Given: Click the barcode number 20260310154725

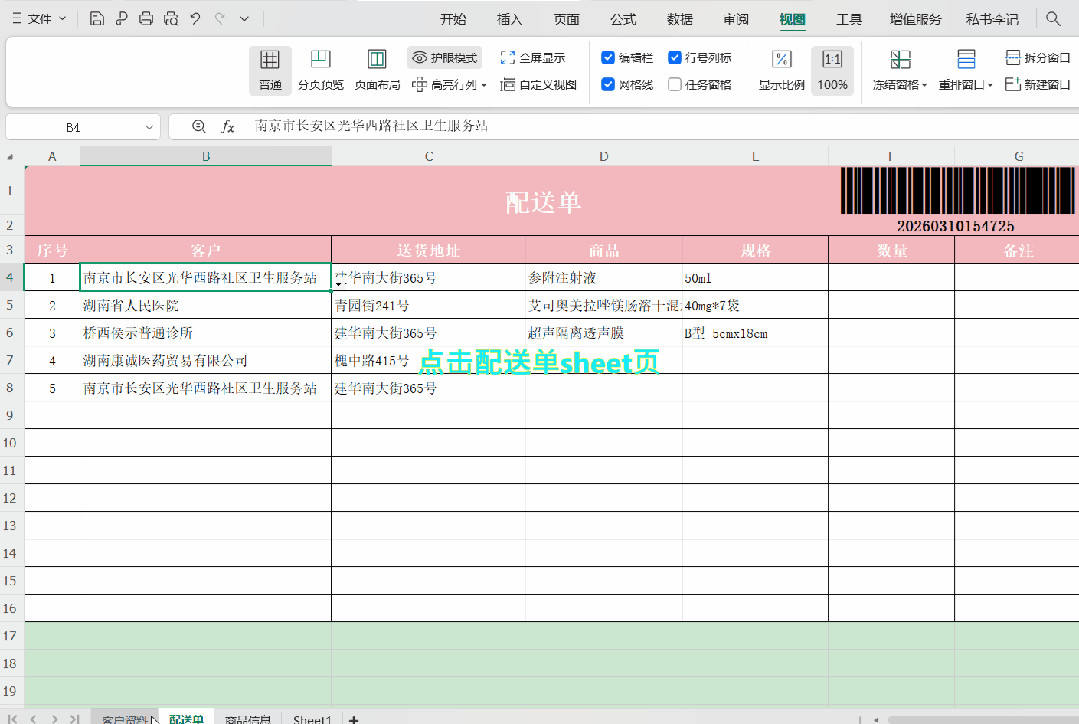Looking at the screenshot, I should point(955,226).
